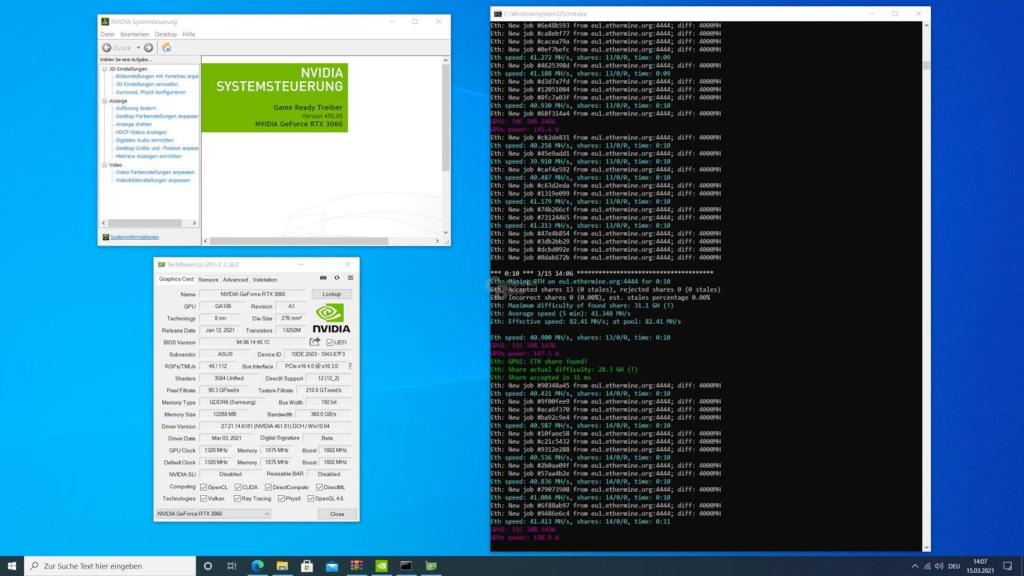Open the GPU-Z settings hamburger icon
Viewport: 1024px width, 576px height.
[x=351, y=278]
